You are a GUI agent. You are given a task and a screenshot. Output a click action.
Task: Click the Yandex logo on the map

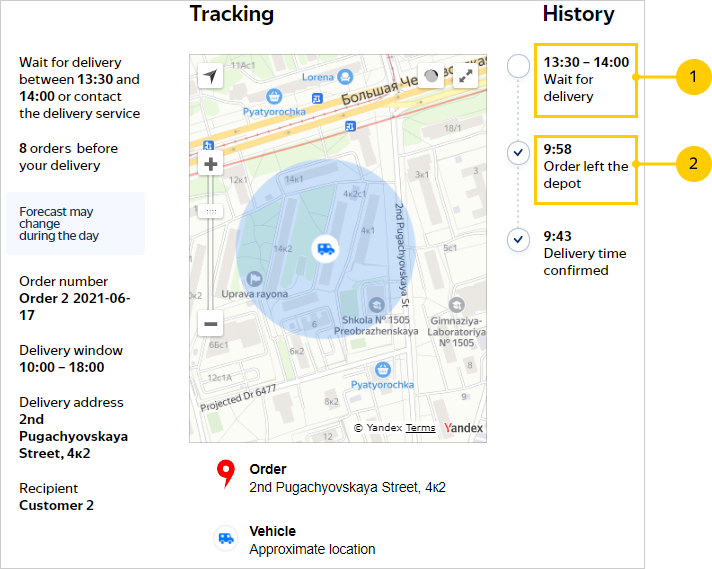[x=463, y=428]
